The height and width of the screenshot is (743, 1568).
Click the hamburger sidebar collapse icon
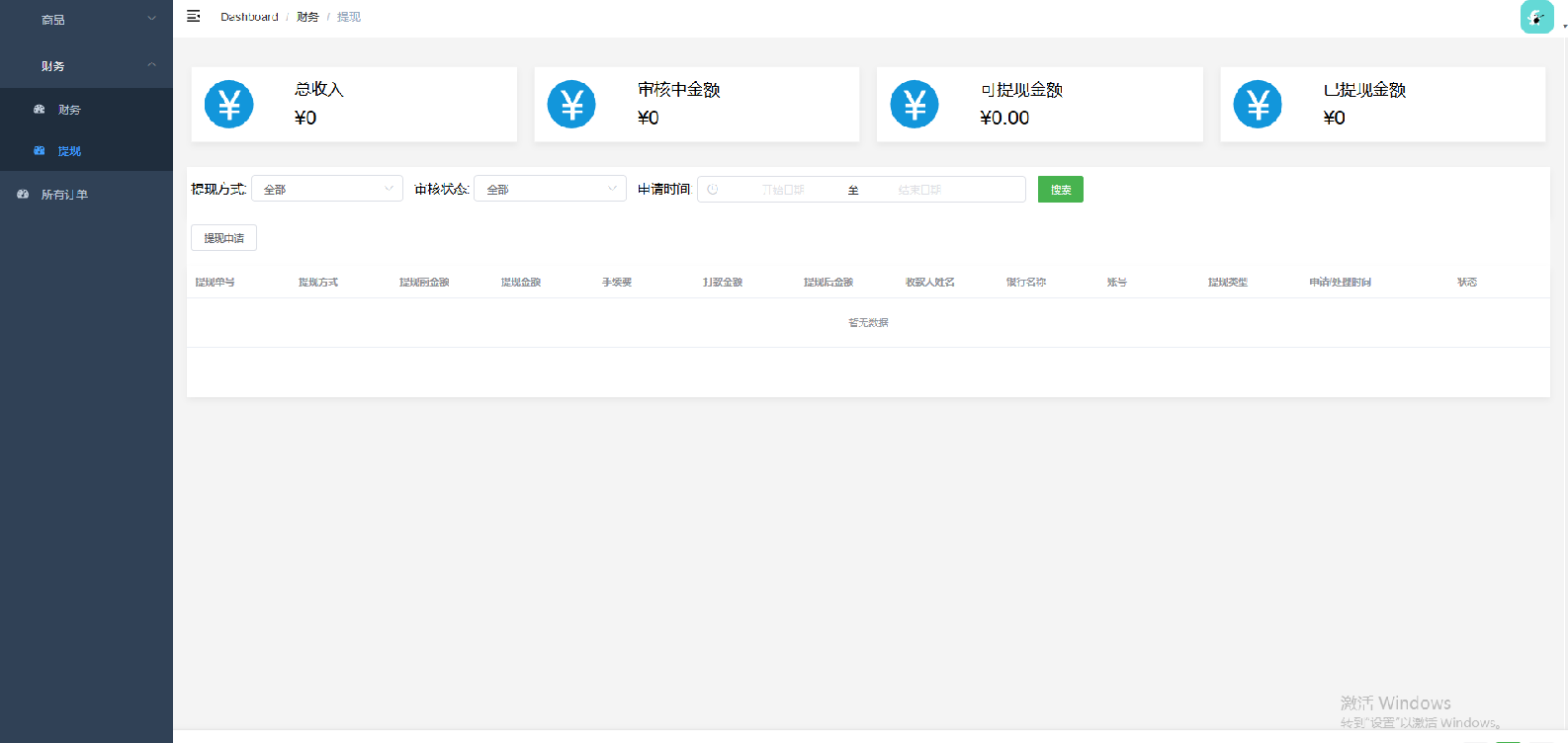tap(194, 16)
